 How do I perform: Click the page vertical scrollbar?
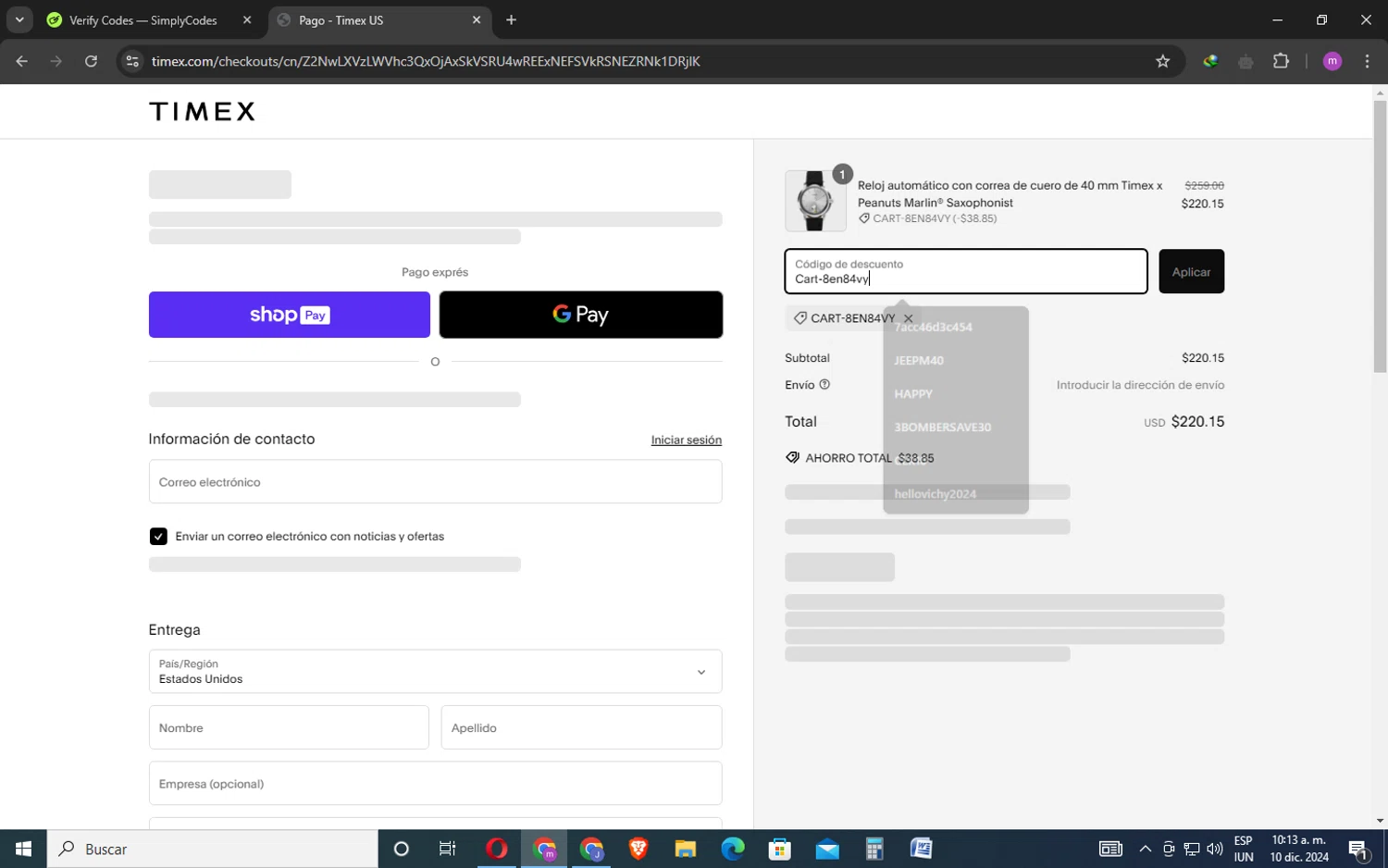coord(1380,237)
